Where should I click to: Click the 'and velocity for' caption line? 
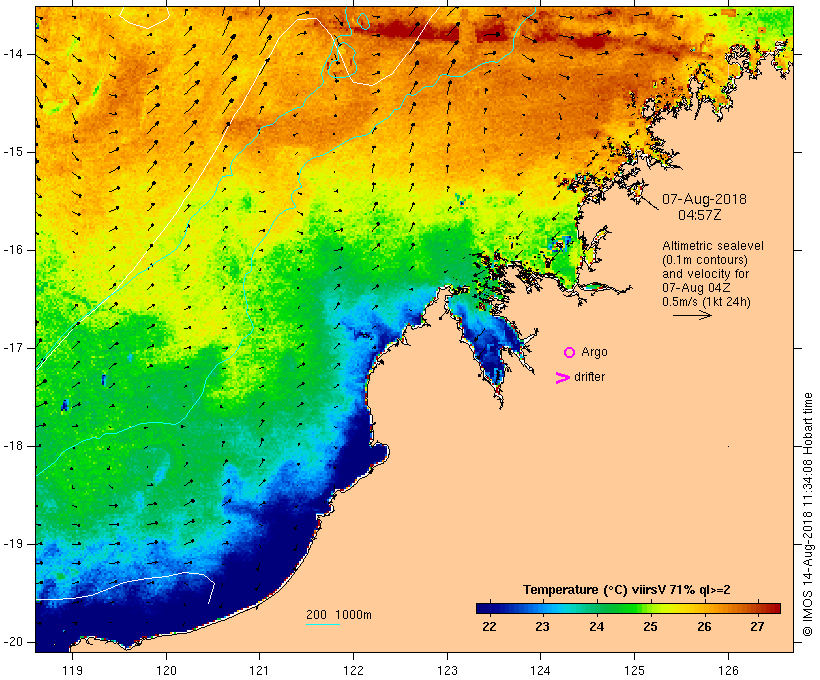[705, 274]
